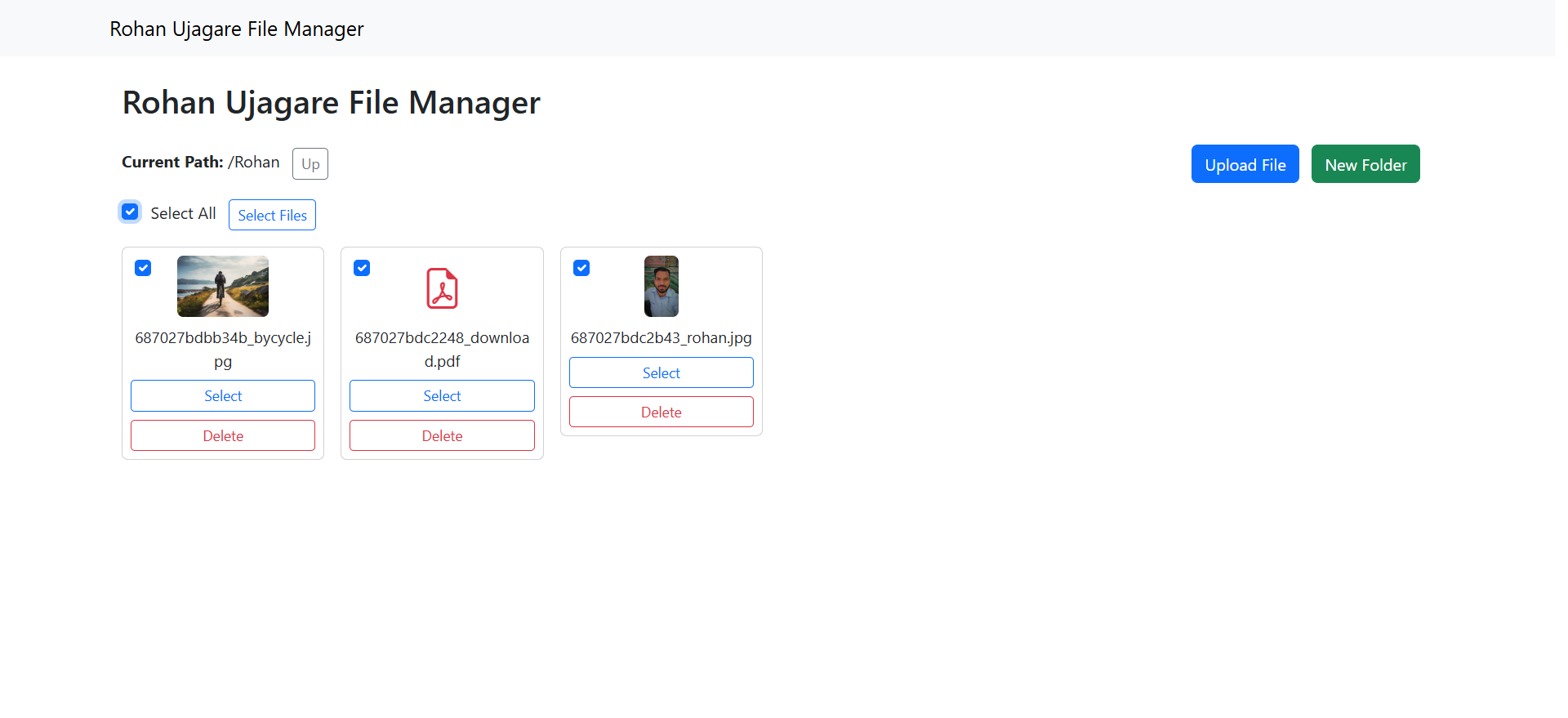
Task: Select the bycycle.jpg file
Action: [x=223, y=396]
